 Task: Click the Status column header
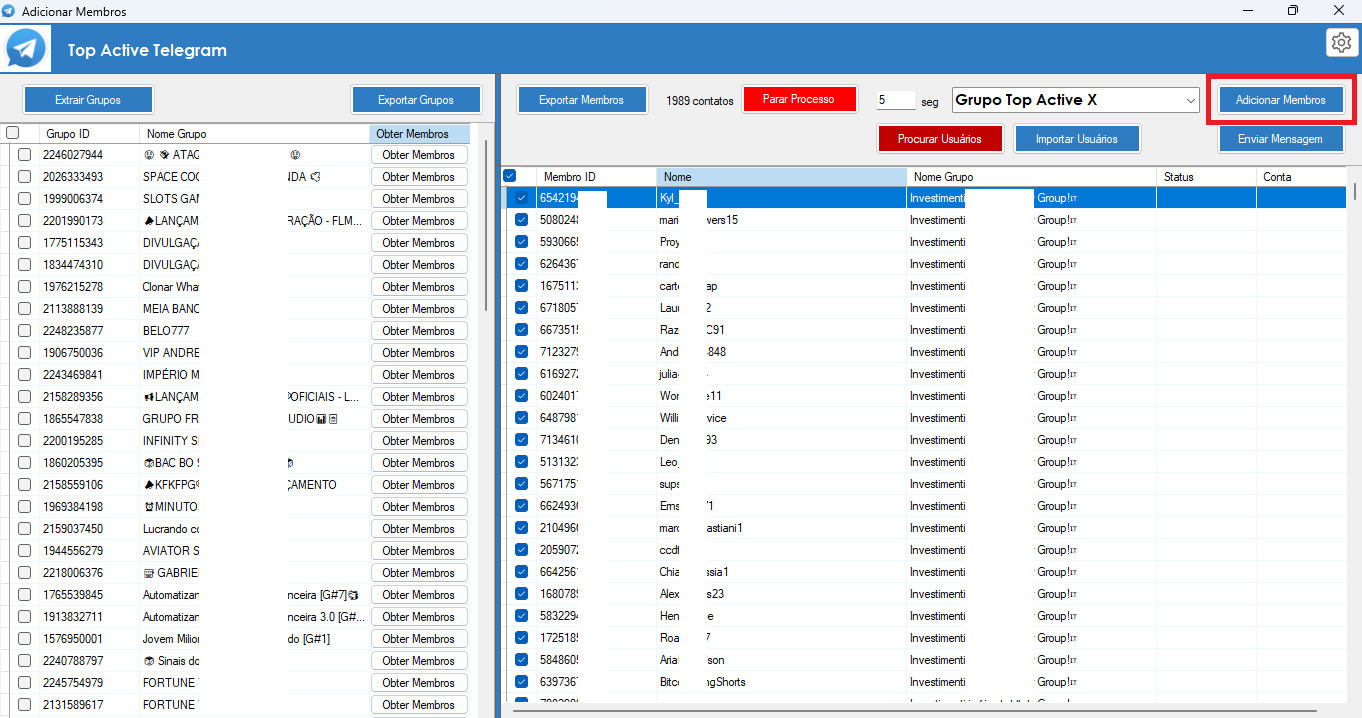[x=1206, y=177]
